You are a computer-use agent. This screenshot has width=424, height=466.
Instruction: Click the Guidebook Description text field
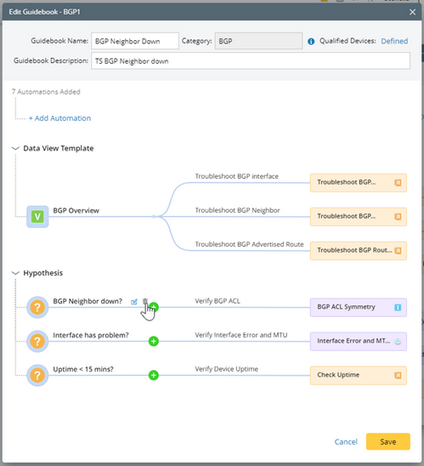(251, 61)
